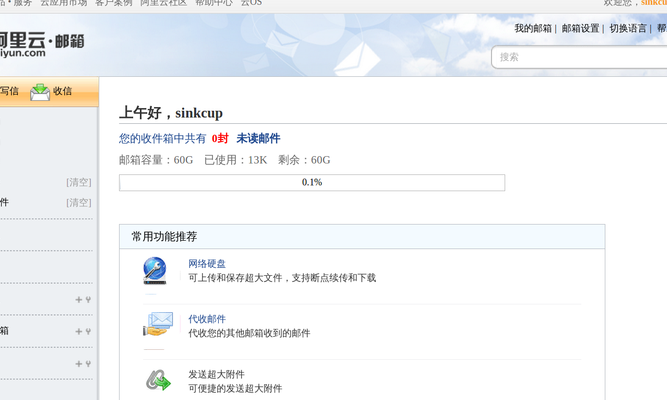Click the [清空] link above the 件 row
Image resolution: width=667 pixels, height=400 pixels.
[x=79, y=183]
